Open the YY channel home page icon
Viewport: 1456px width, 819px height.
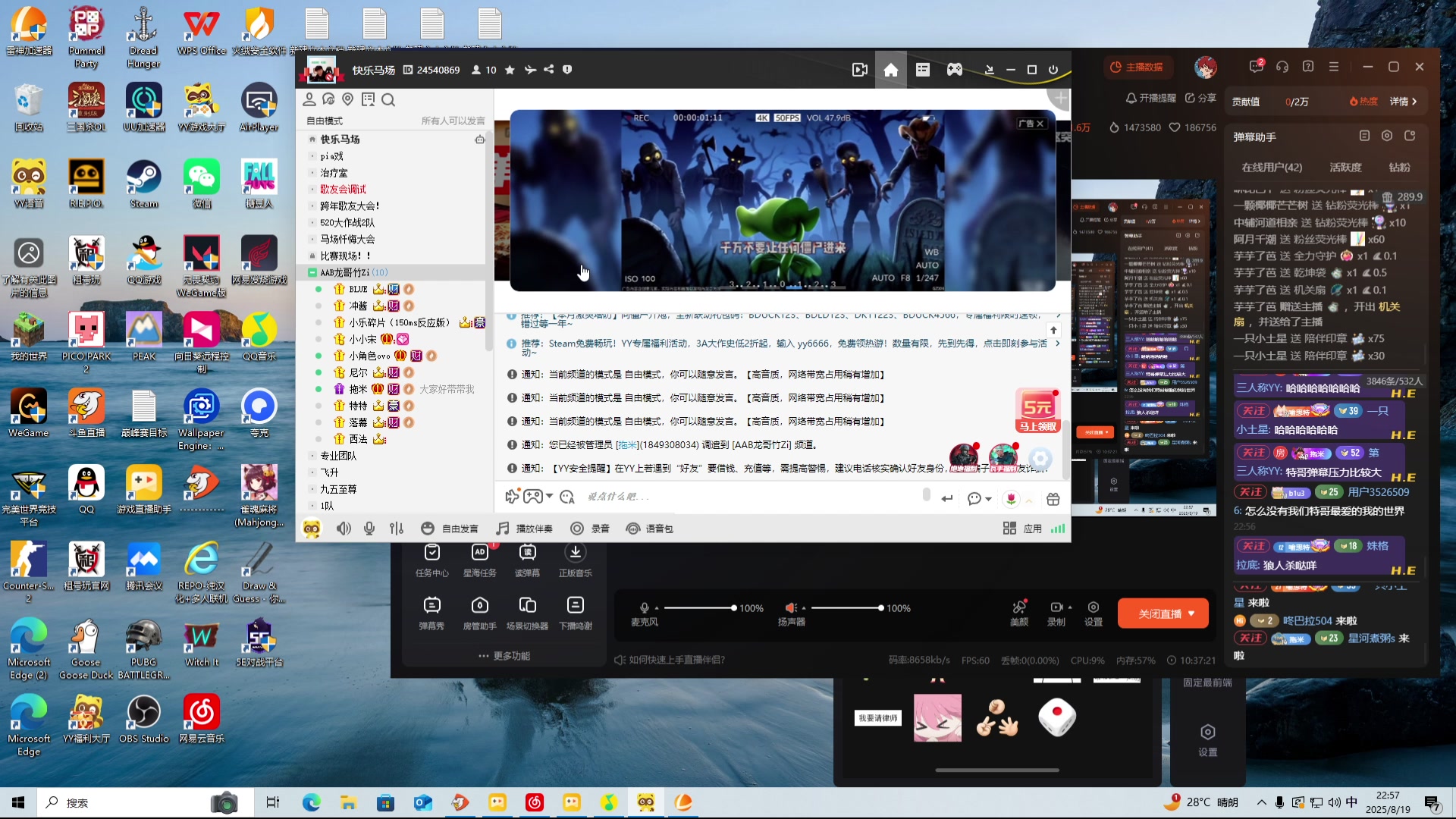click(x=890, y=70)
